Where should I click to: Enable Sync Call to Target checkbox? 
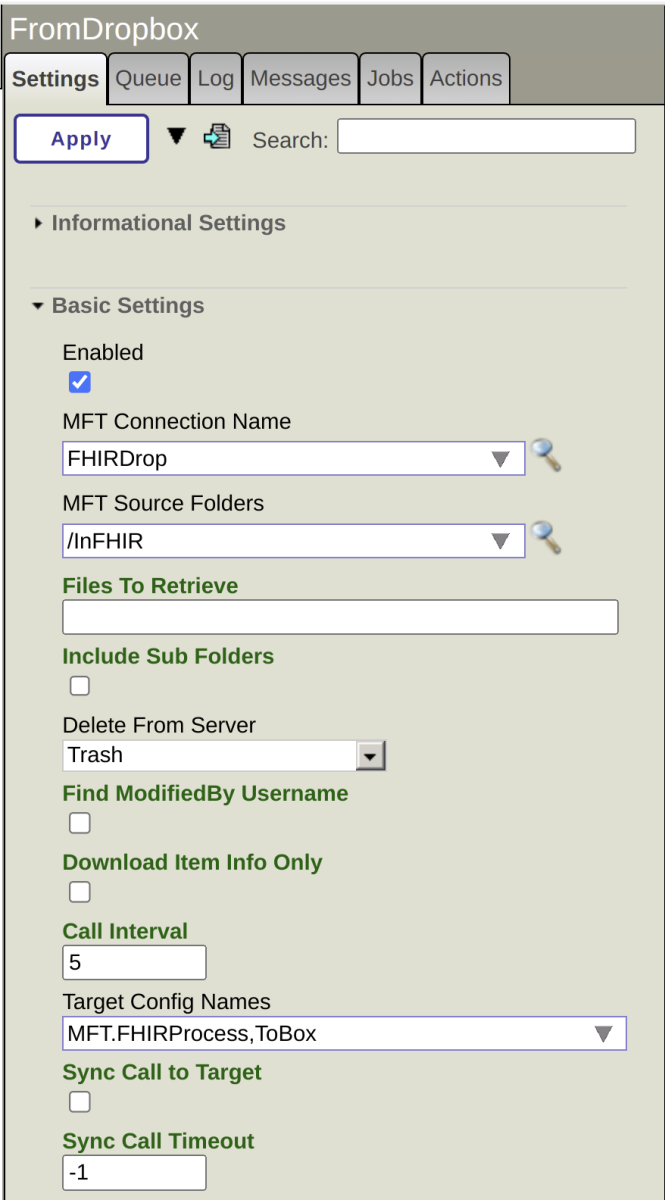point(79,1102)
